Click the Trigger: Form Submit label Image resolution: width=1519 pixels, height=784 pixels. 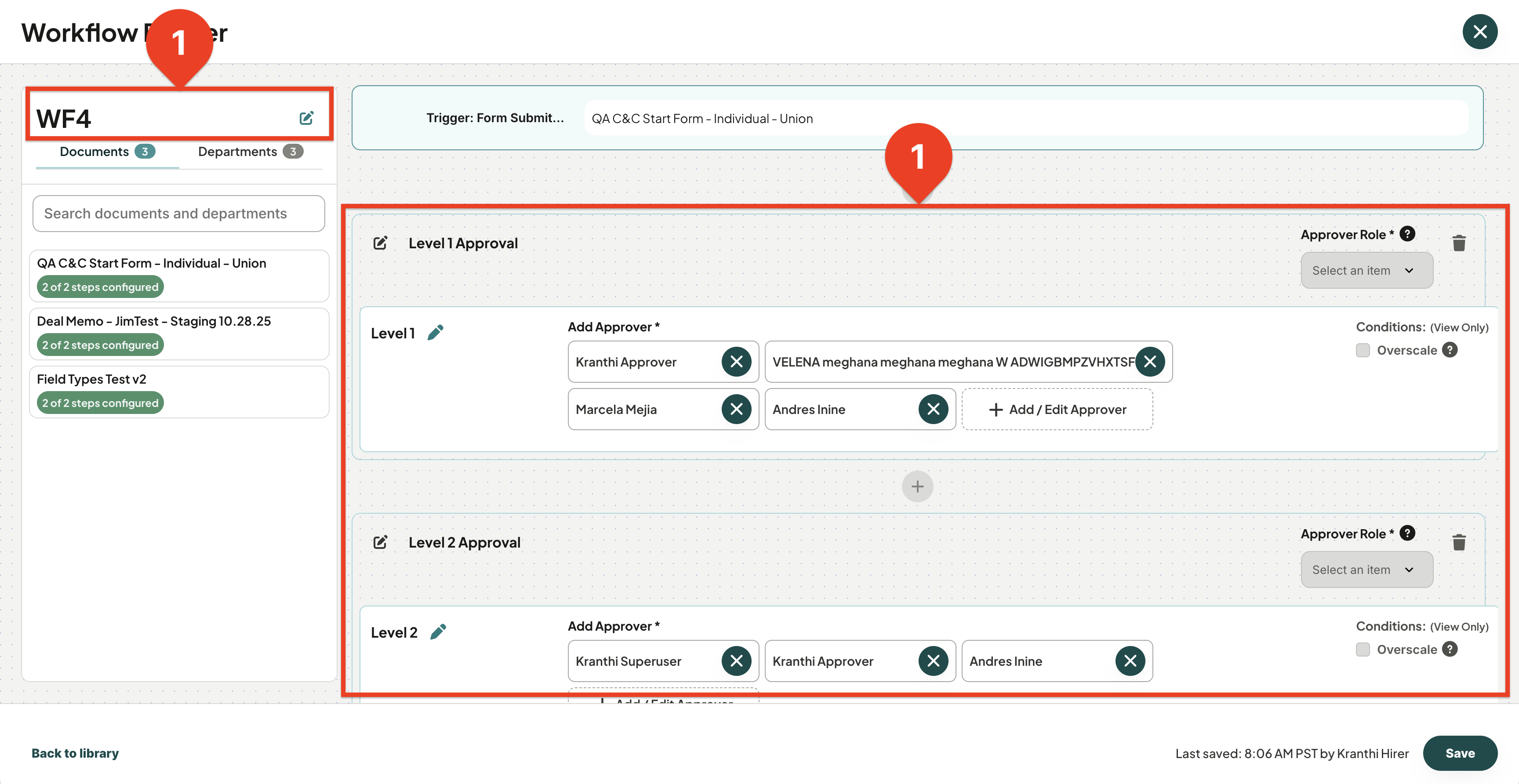pos(495,118)
